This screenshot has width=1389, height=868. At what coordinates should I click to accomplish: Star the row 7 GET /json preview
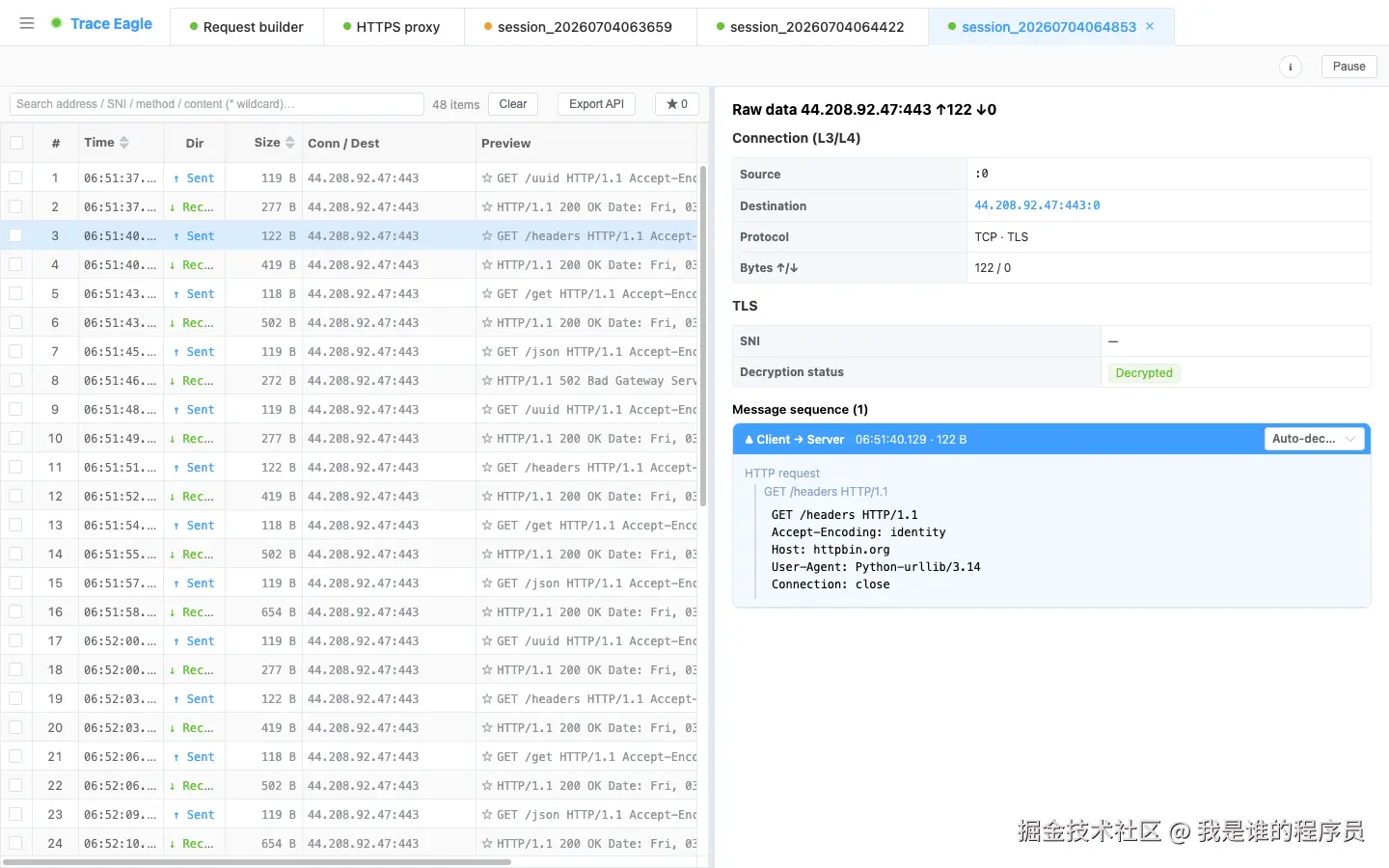(487, 352)
